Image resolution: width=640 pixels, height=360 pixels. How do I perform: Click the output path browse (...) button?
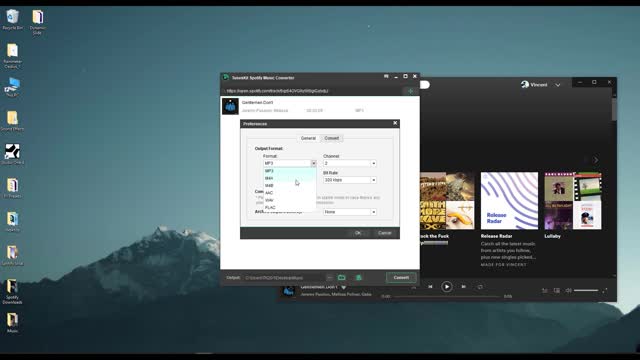pyautogui.click(x=329, y=278)
